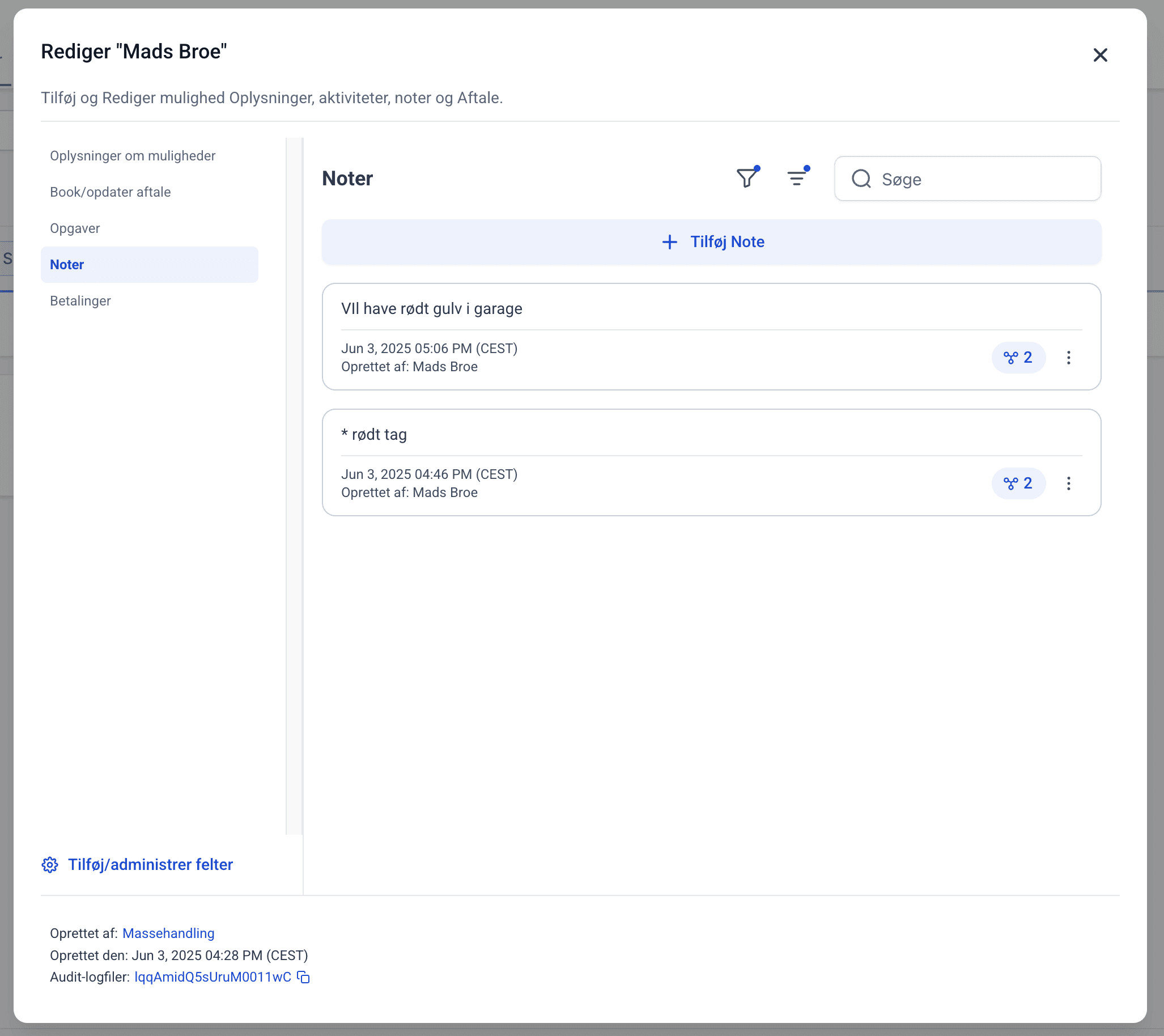The image size is (1164, 1036).
Task: Open audit log IqqAmidQ5sUruM0011wC link
Action: coord(213,977)
